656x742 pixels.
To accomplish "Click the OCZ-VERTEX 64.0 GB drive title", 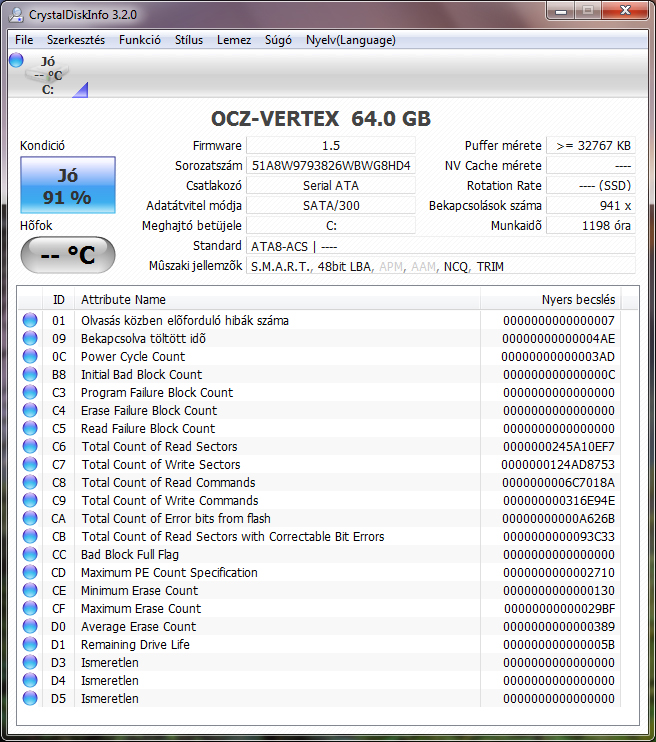I will click(321, 118).
